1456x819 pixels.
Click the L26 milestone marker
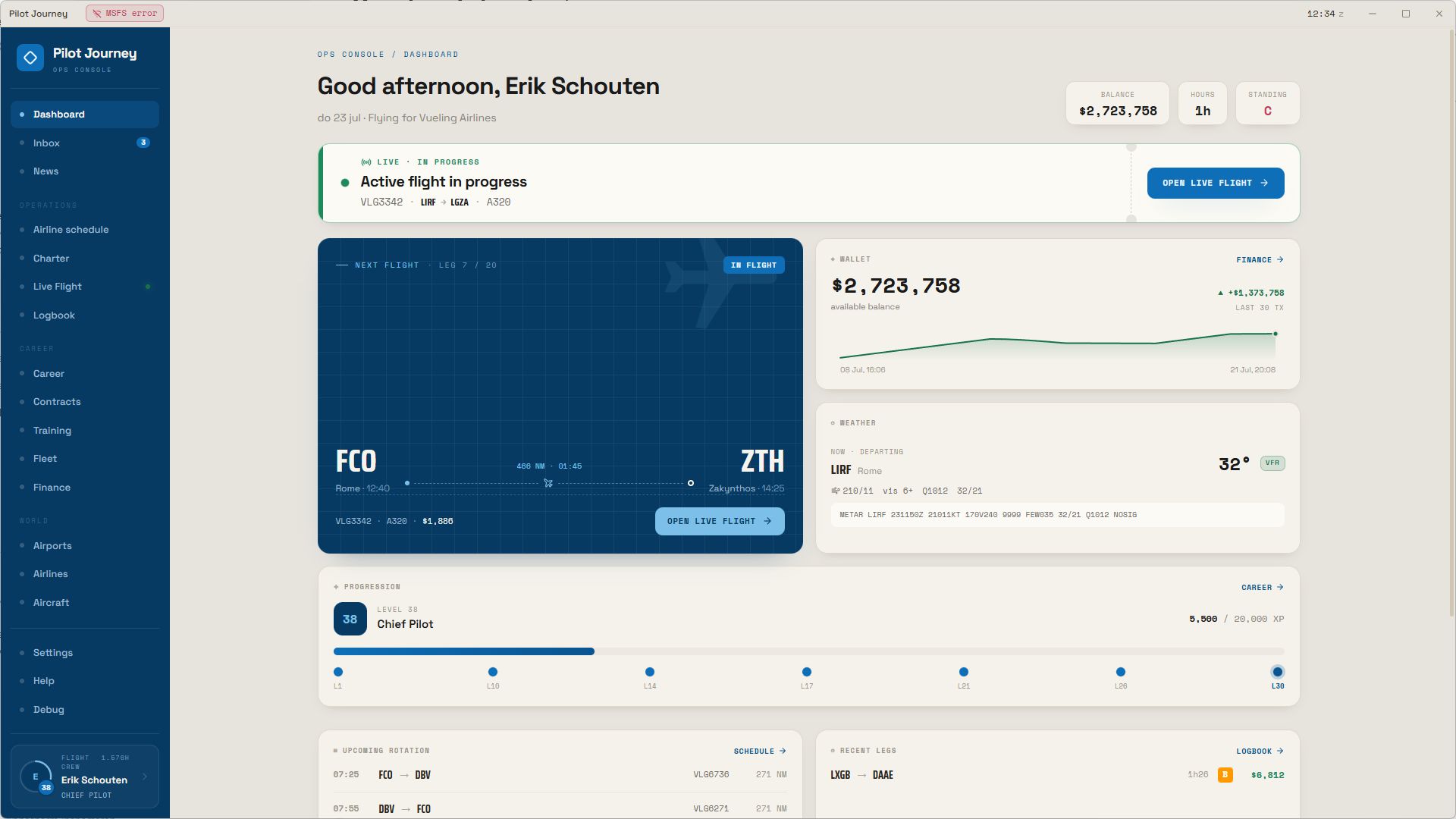click(x=1121, y=672)
